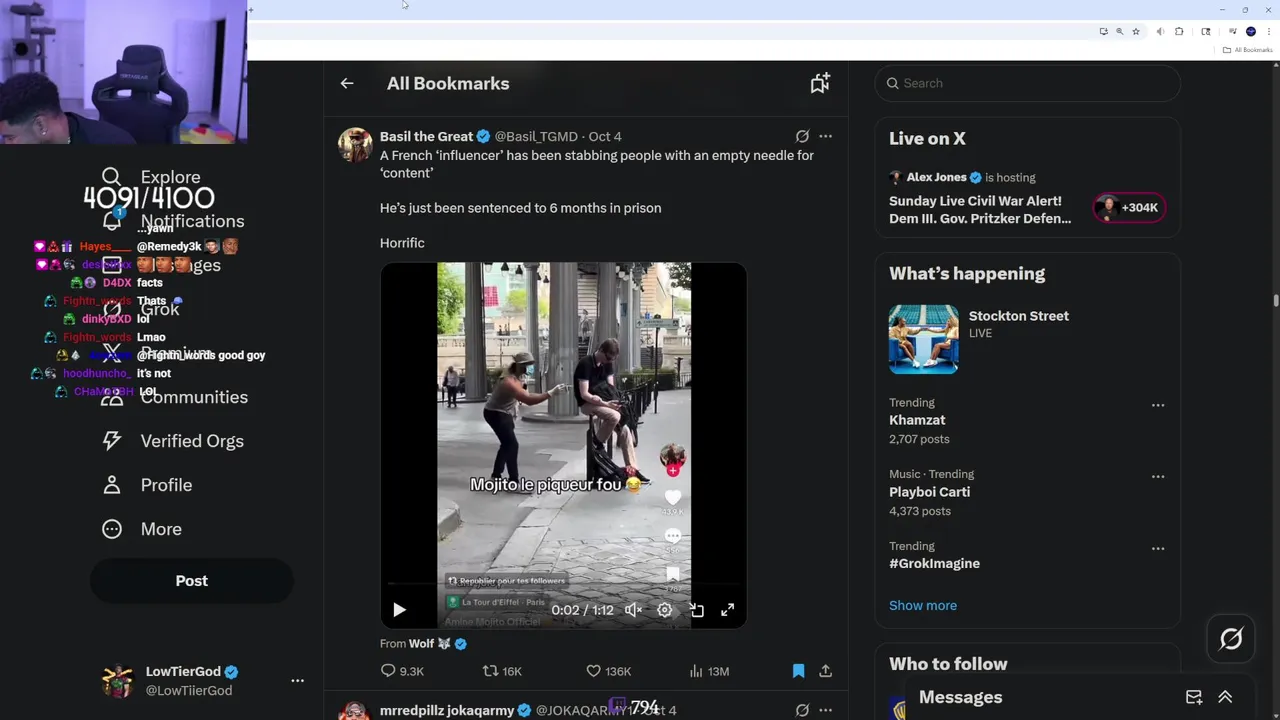The width and height of the screenshot is (1280, 720).
Task: Open the Khamzat trending topic
Action: point(917,421)
